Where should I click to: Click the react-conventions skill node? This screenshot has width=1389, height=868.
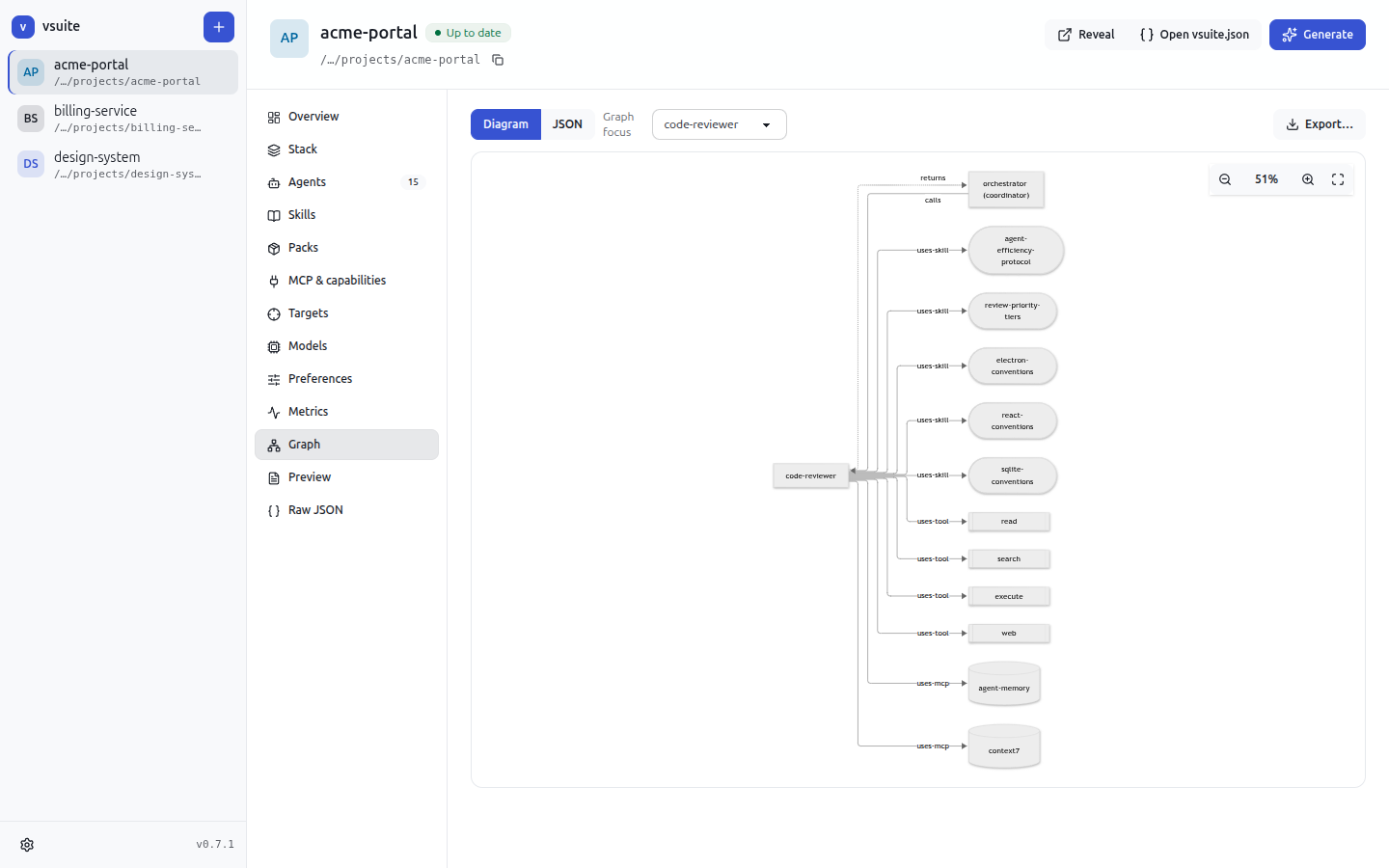coord(1013,421)
